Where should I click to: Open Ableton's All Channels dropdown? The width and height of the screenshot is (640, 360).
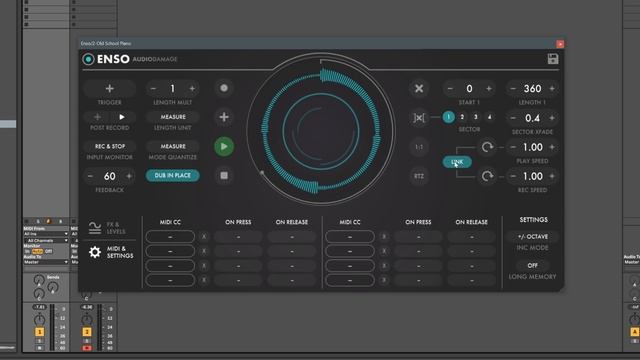pyautogui.click(x=46, y=241)
